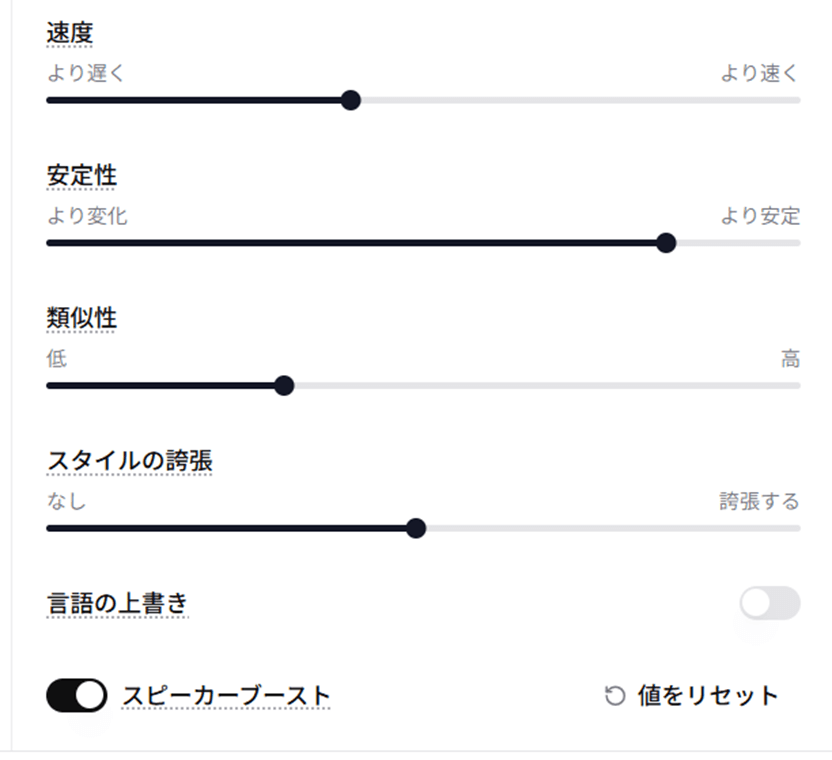Image resolution: width=832 pixels, height=760 pixels.
Task: Toggle the 言語の上書き switch on
Action: coord(770,603)
